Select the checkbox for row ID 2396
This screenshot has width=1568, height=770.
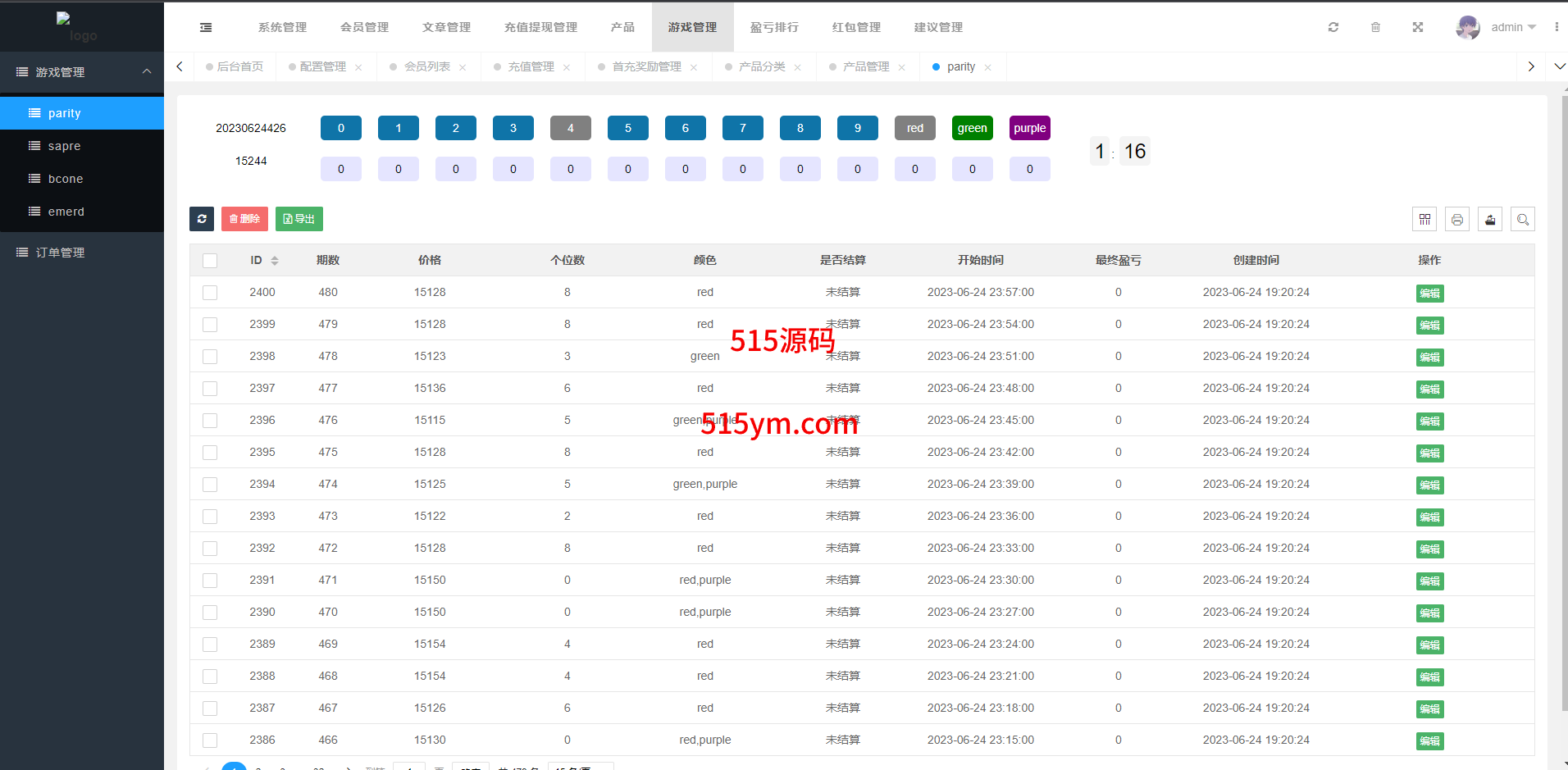click(x=210, y=421)
